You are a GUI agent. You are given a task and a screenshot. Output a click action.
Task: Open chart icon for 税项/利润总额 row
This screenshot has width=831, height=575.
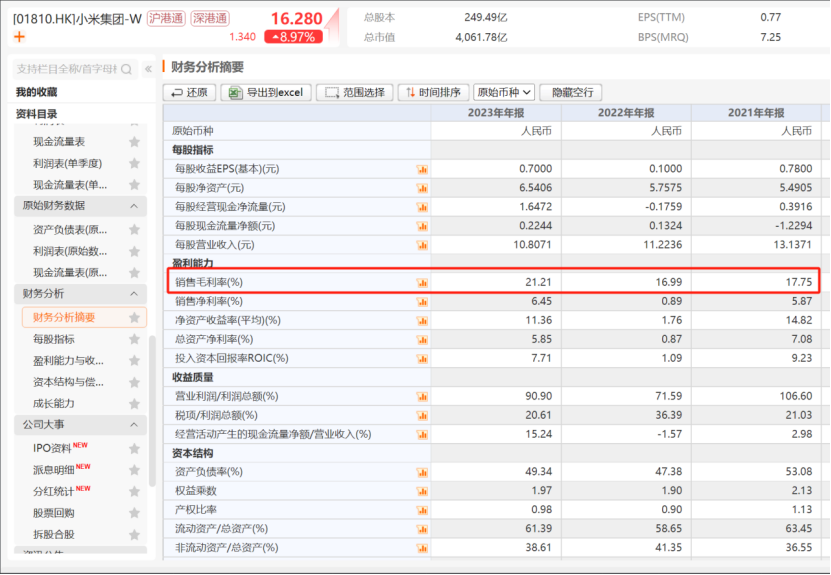pyautogui.click(x=422, y=416)
